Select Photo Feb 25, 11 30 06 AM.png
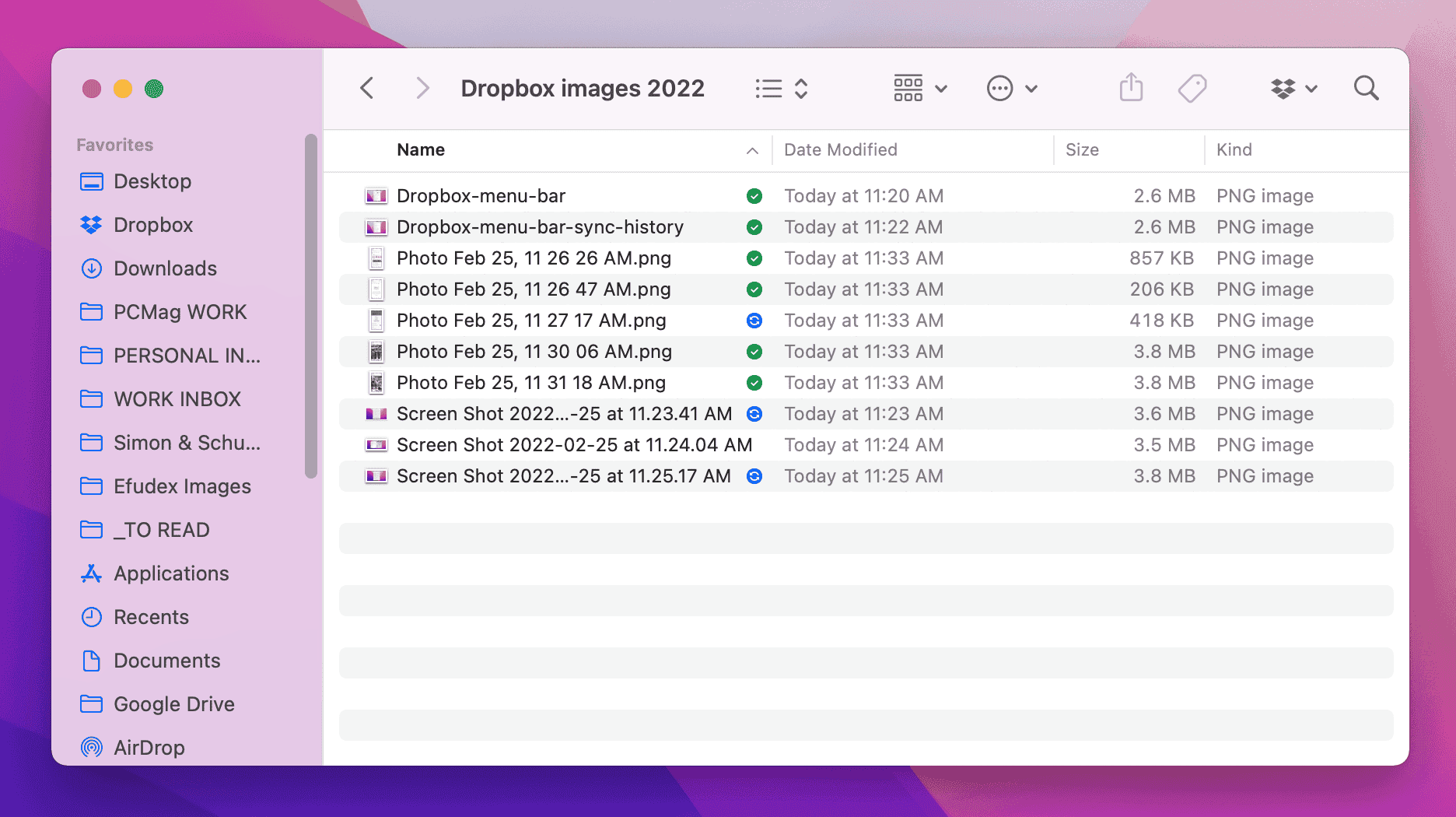The width and height of the screenshot is (1456, 817). pos(534,351)
